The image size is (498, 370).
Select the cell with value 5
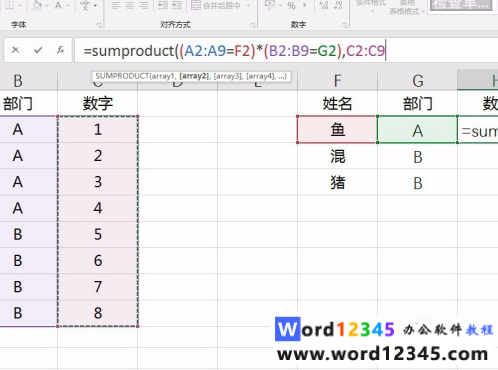point(98,234)
